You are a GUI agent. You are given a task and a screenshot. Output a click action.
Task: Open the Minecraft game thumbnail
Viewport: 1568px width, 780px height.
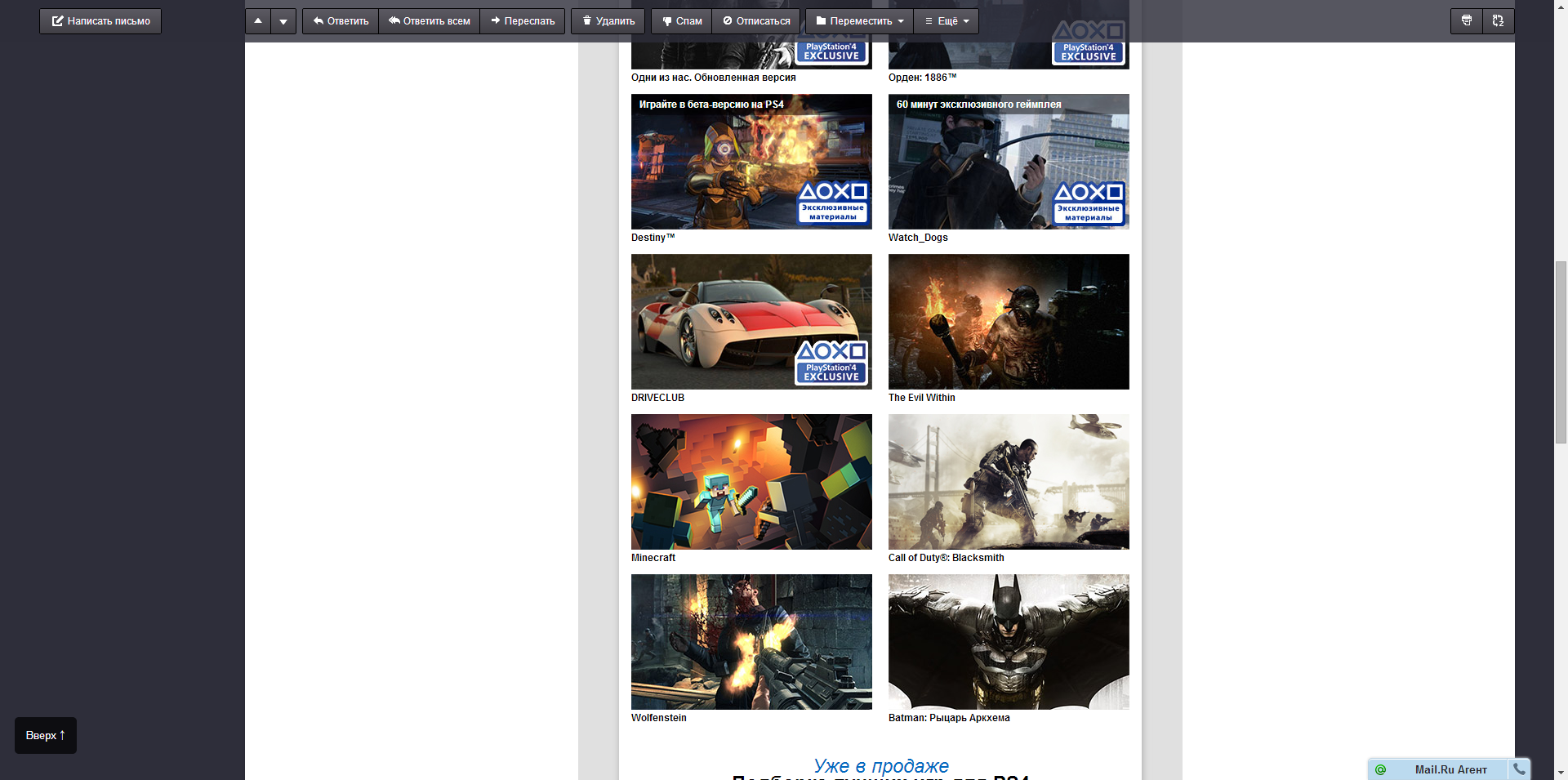coord(751,482)
